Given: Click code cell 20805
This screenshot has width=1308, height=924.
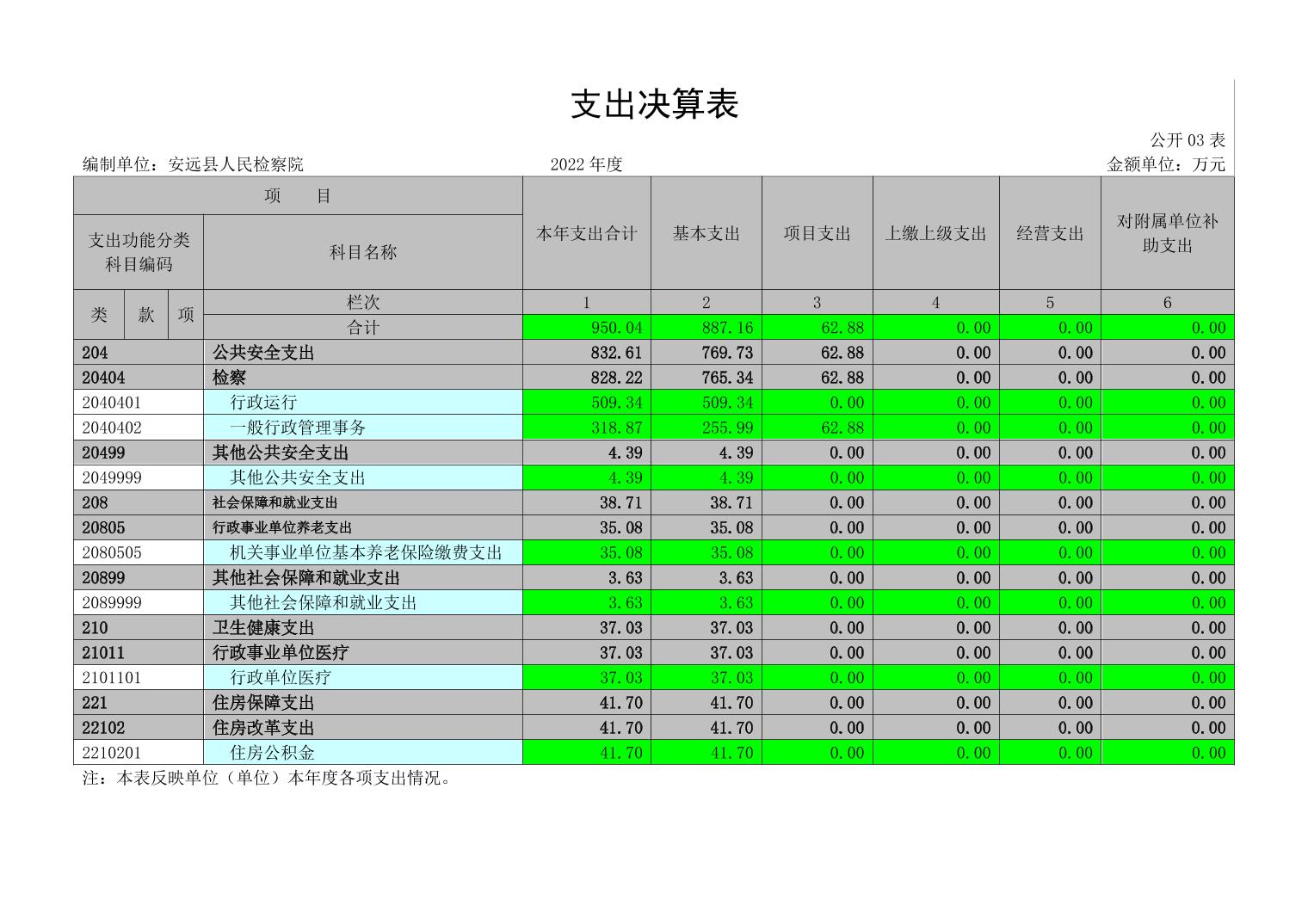Looking at the screenshot, I should [139, 527].
